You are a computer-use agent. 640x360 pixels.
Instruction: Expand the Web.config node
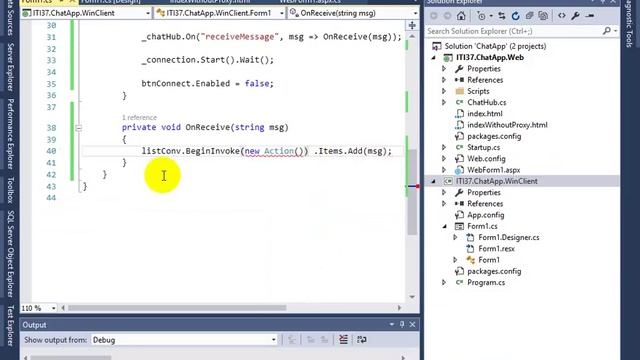click(444, 159)
